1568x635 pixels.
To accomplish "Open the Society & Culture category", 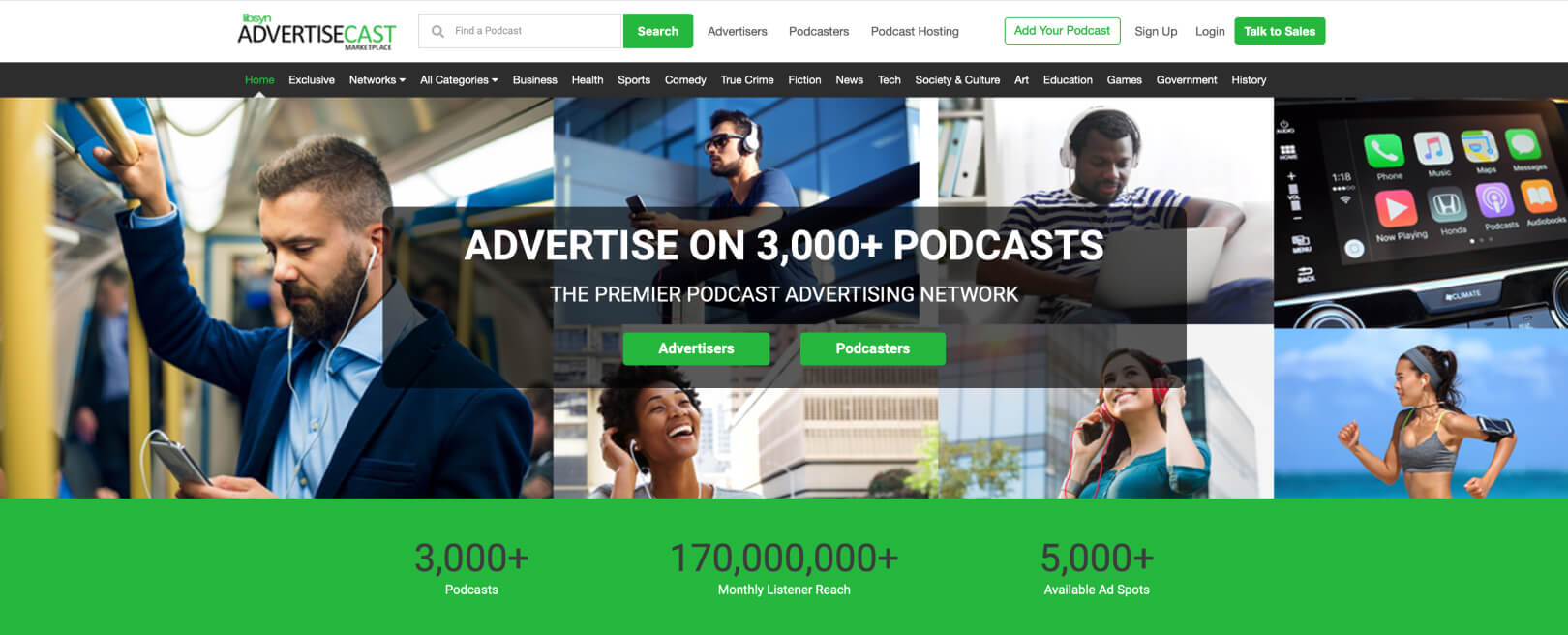I will [957, 80].
